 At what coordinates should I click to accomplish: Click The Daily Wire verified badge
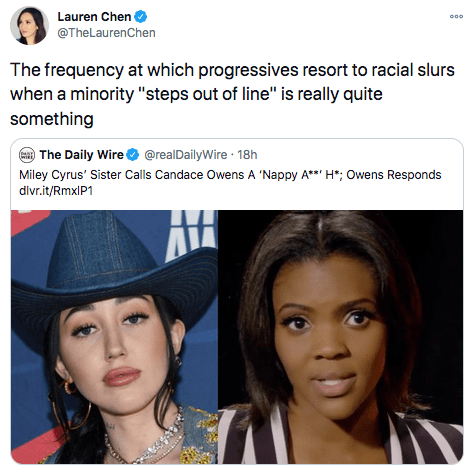(x=133, y=155)
